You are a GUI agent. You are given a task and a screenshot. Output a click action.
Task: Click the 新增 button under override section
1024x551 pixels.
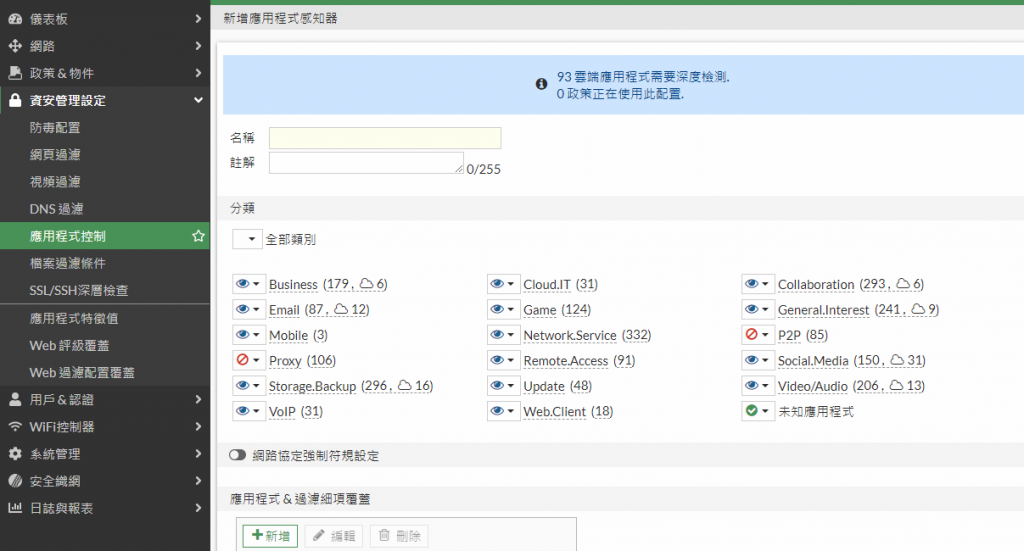click(270, 536)
